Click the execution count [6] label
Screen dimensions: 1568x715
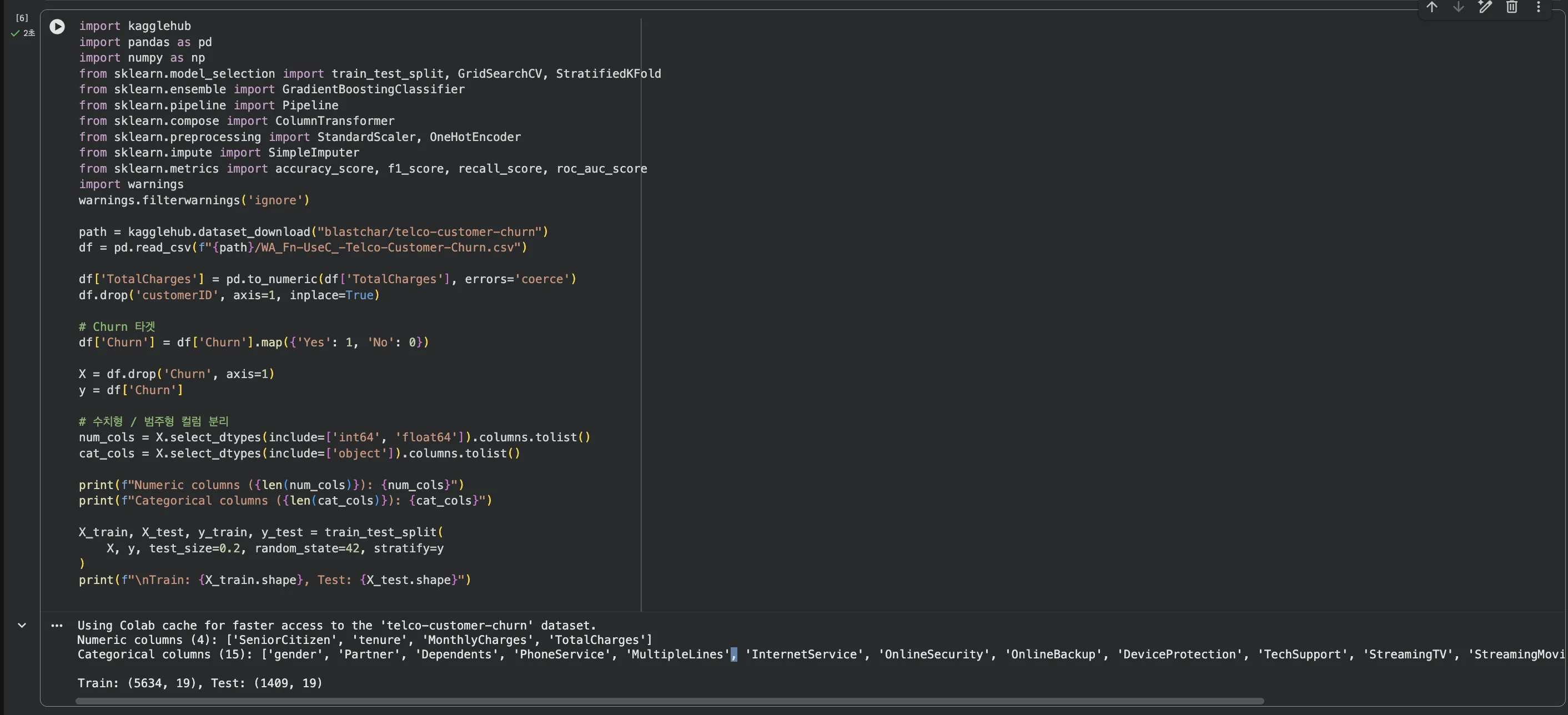(22, 18)
